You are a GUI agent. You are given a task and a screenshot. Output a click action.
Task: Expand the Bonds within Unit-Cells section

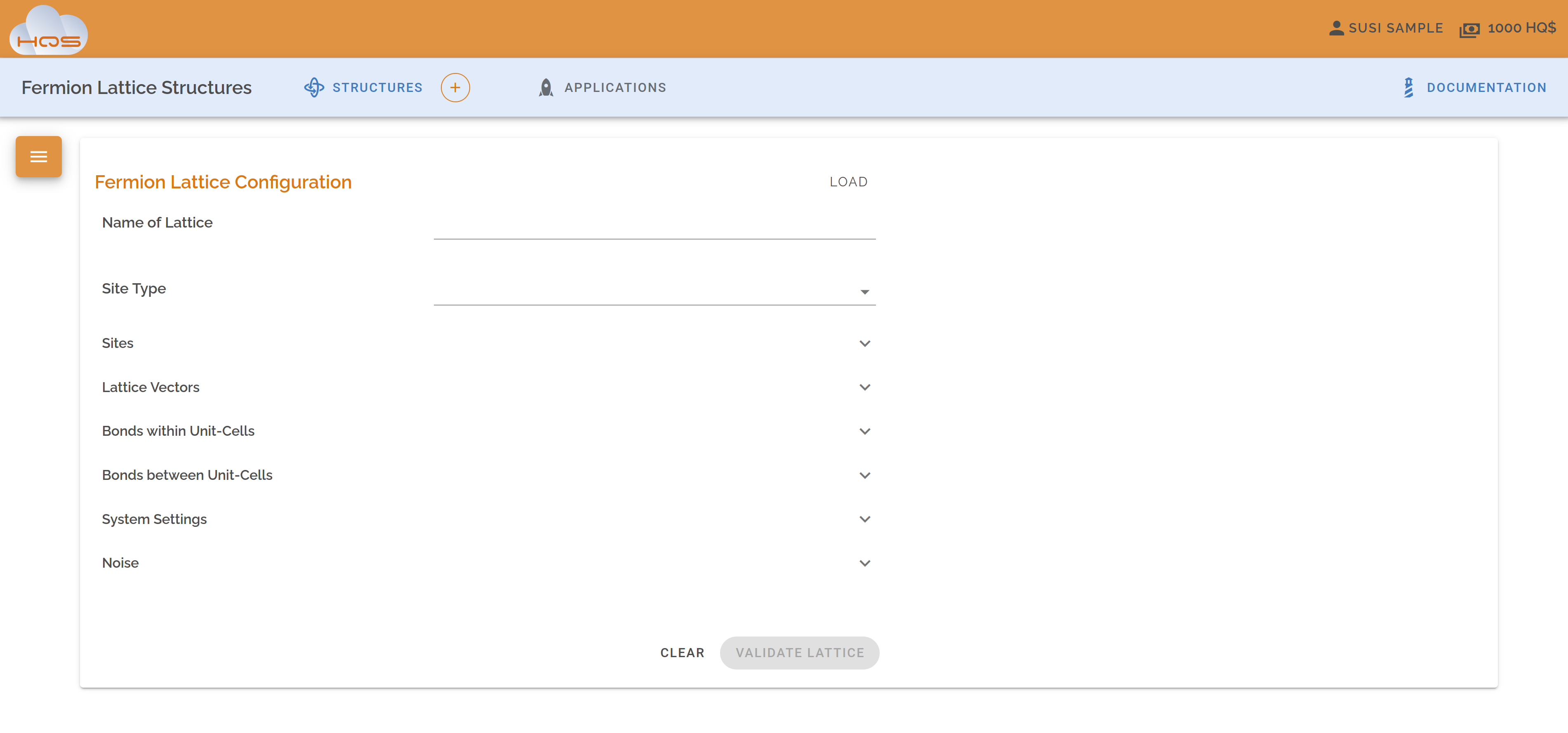click(865, 431)
